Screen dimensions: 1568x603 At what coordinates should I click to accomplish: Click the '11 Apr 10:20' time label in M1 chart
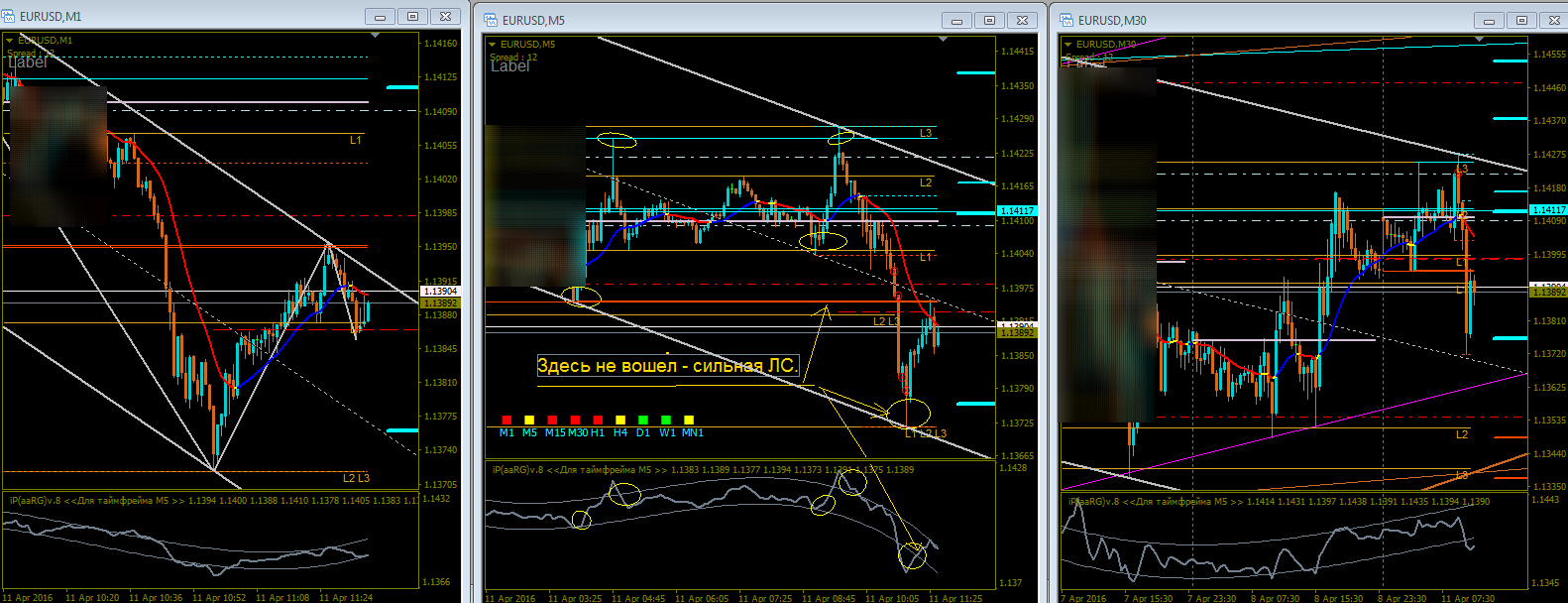coord(92,597)
